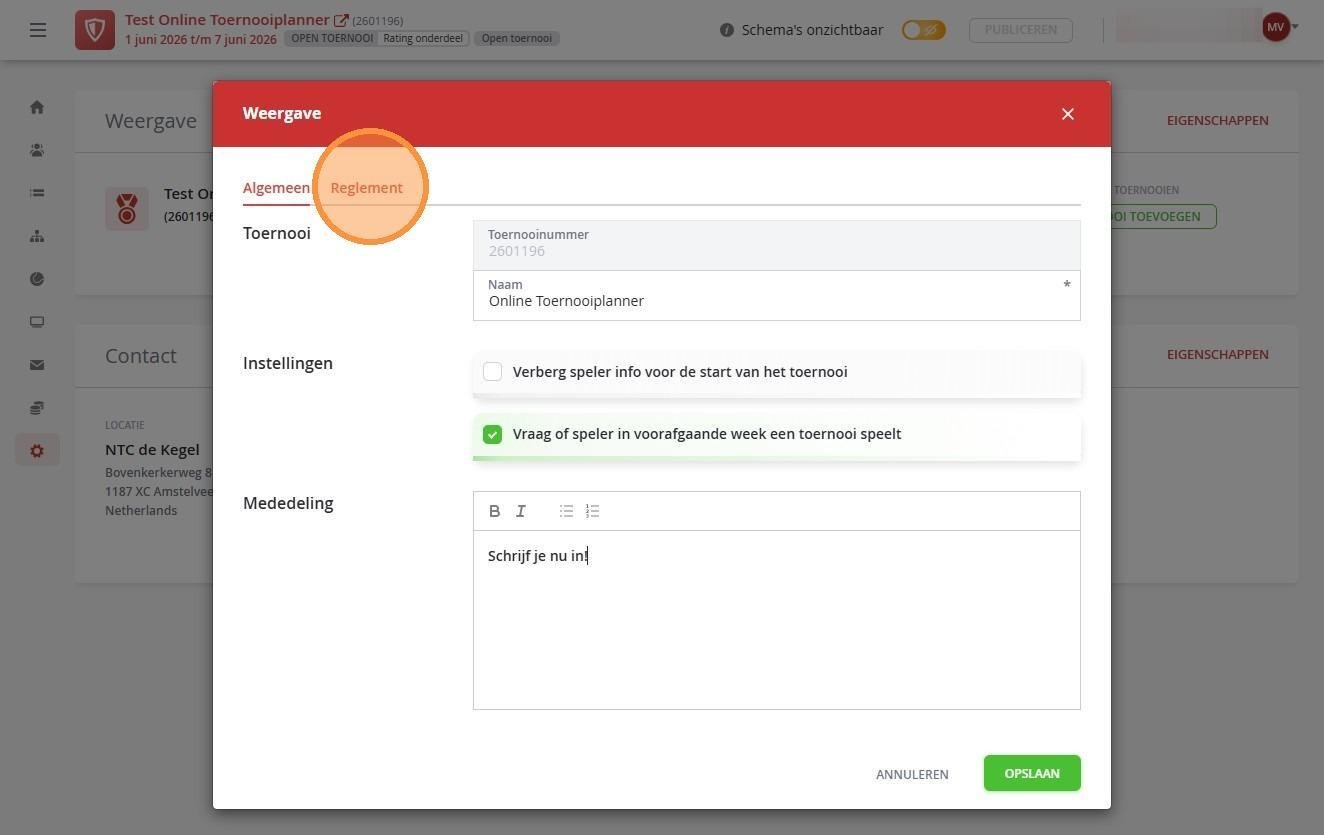The height and width of the screenshot is (835, 1324).
Task: Toggle the Schema's onzichtbaar switch
Action: (x=923, y=30)
